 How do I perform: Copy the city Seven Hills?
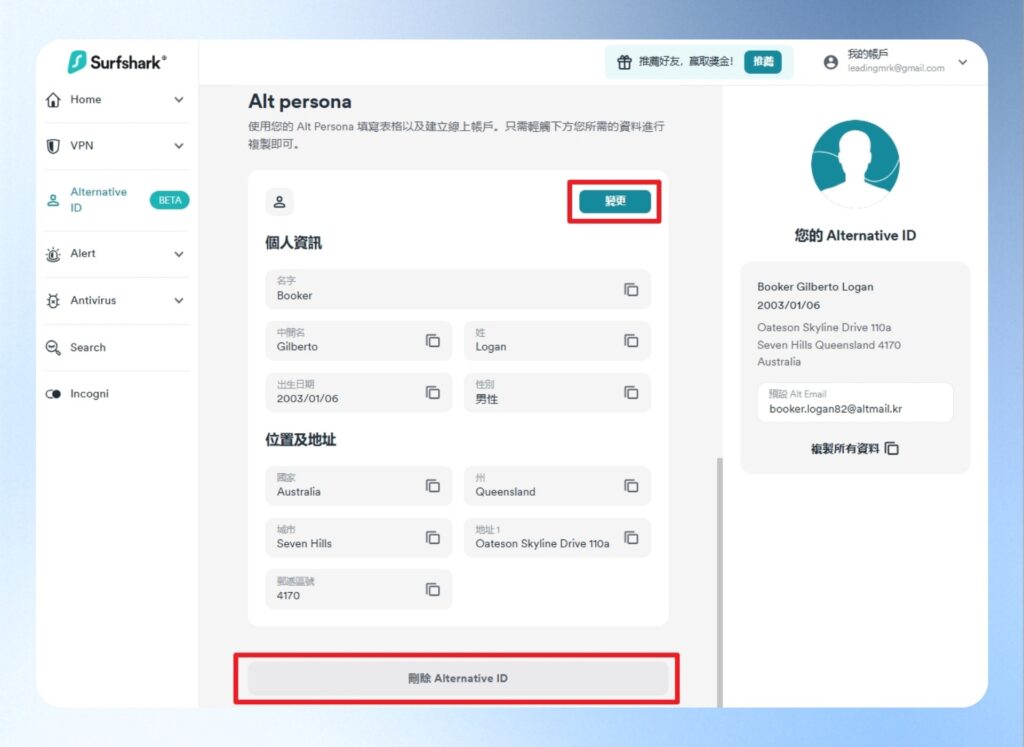[x=432, y=537]
